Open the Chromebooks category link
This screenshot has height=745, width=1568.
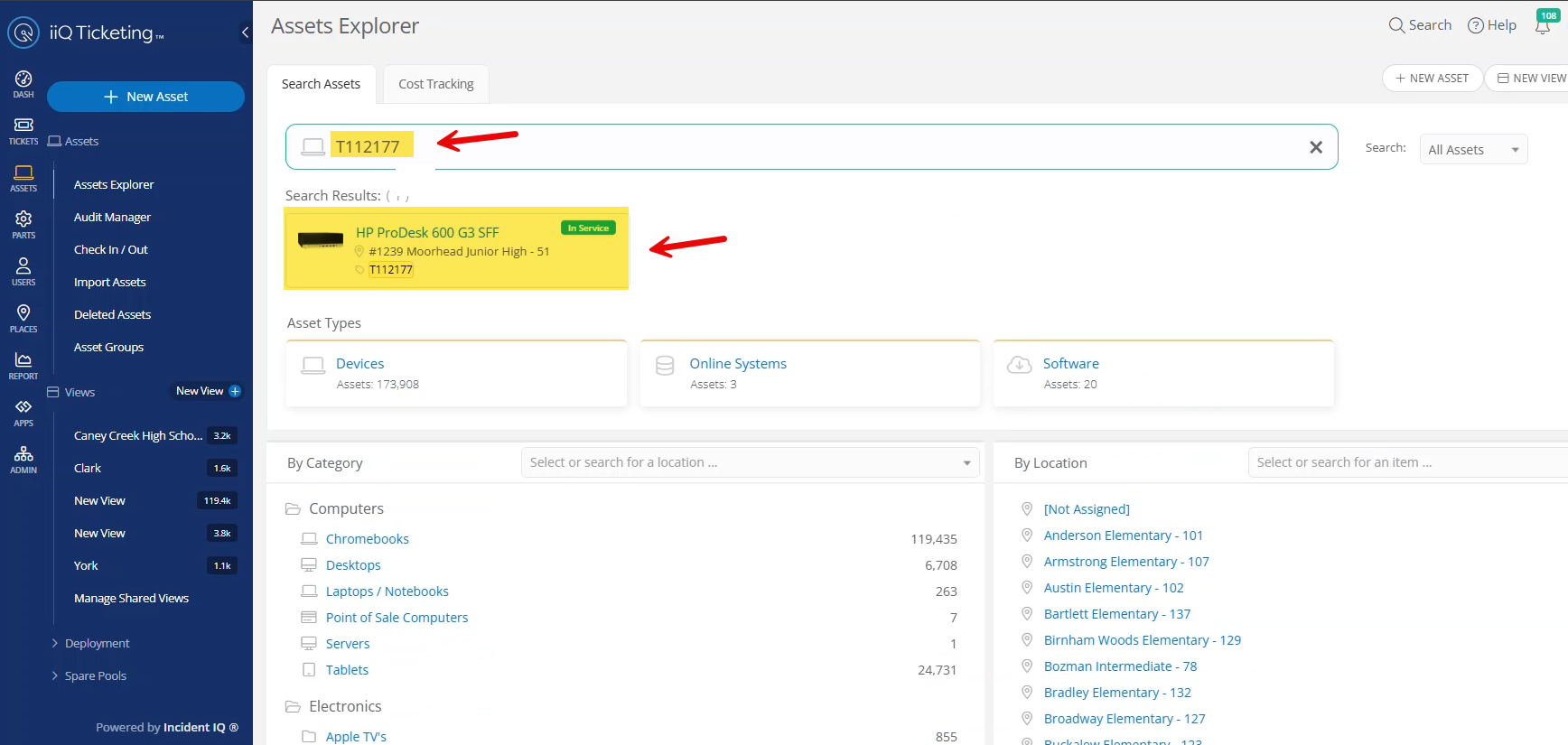coord(367,539)
